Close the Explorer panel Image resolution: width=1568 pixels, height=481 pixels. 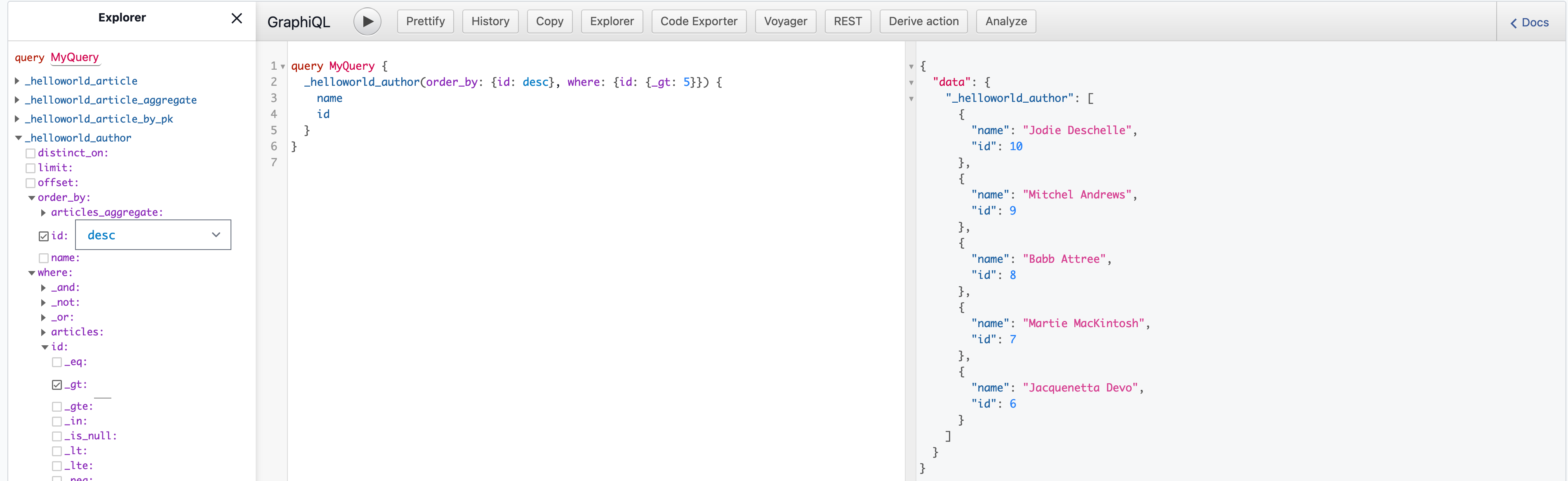click(237, 18)
